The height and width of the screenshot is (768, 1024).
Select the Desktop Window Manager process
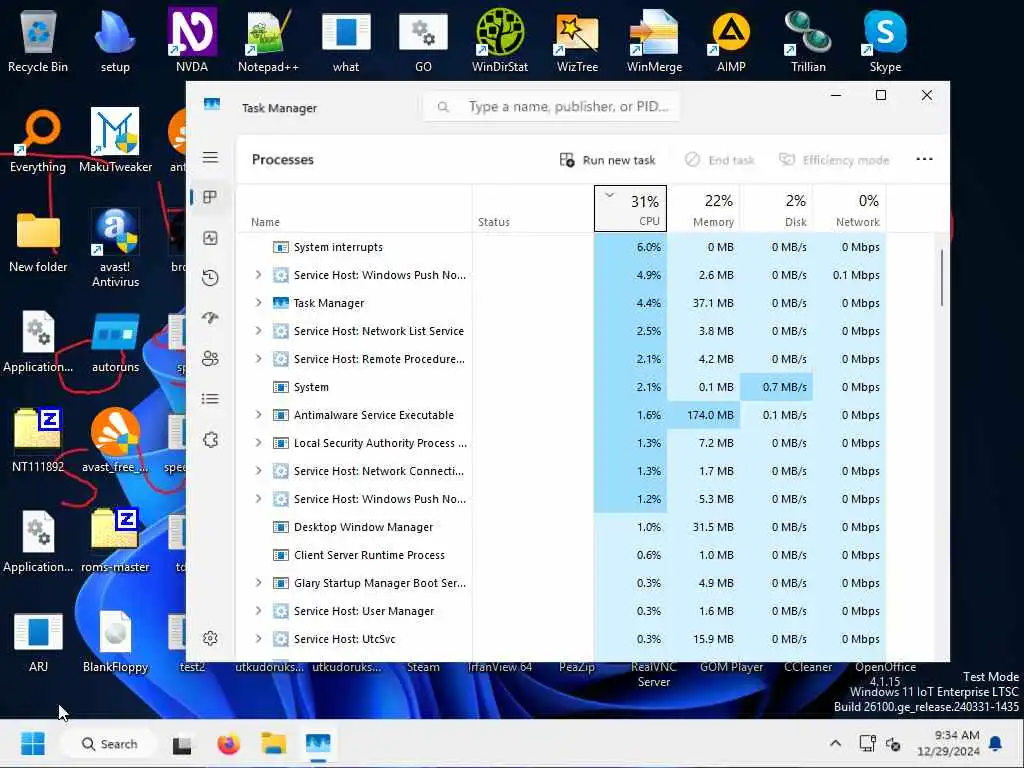561,527
